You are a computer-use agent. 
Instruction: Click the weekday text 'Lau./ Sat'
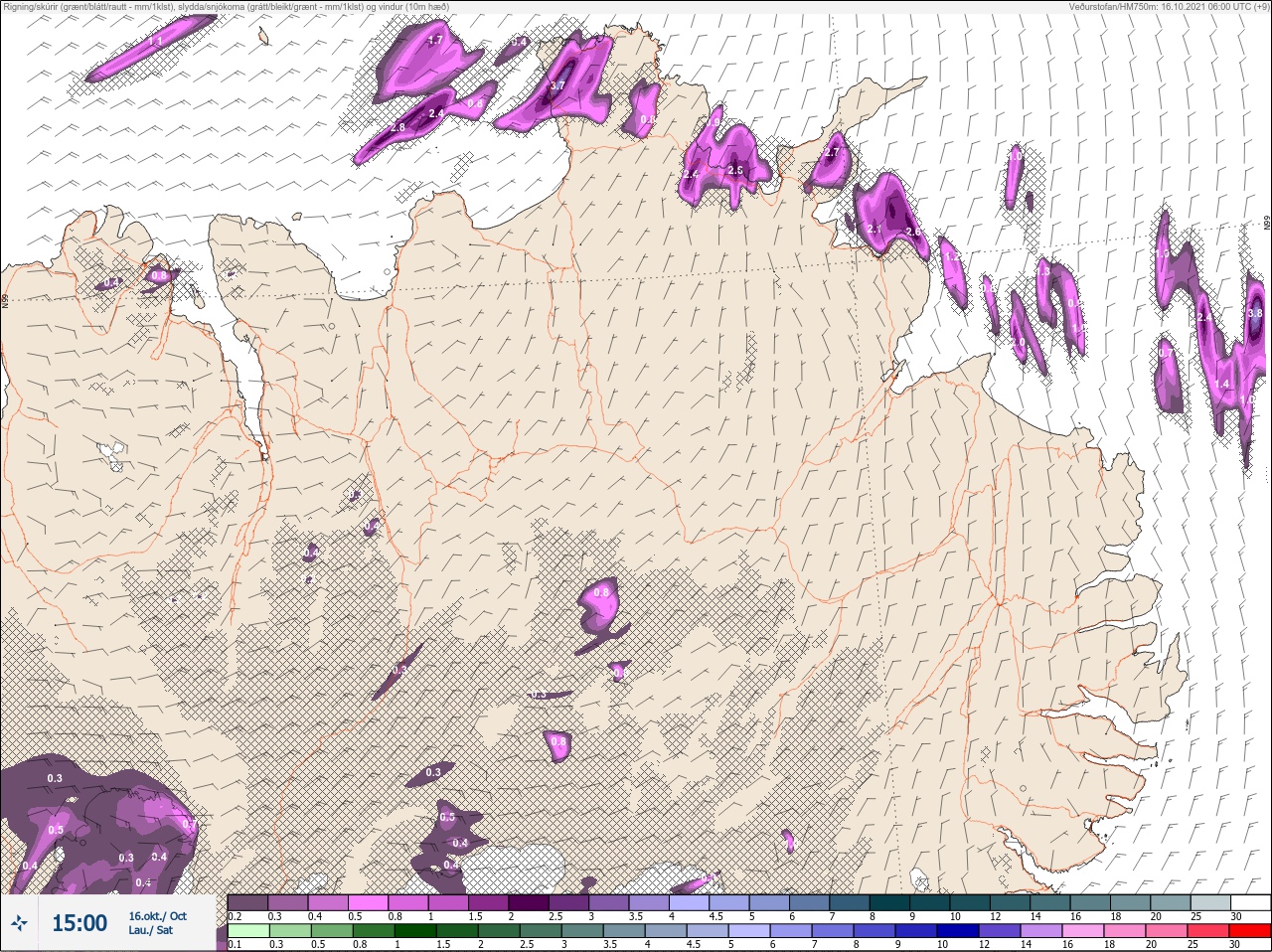pos(150,930)
